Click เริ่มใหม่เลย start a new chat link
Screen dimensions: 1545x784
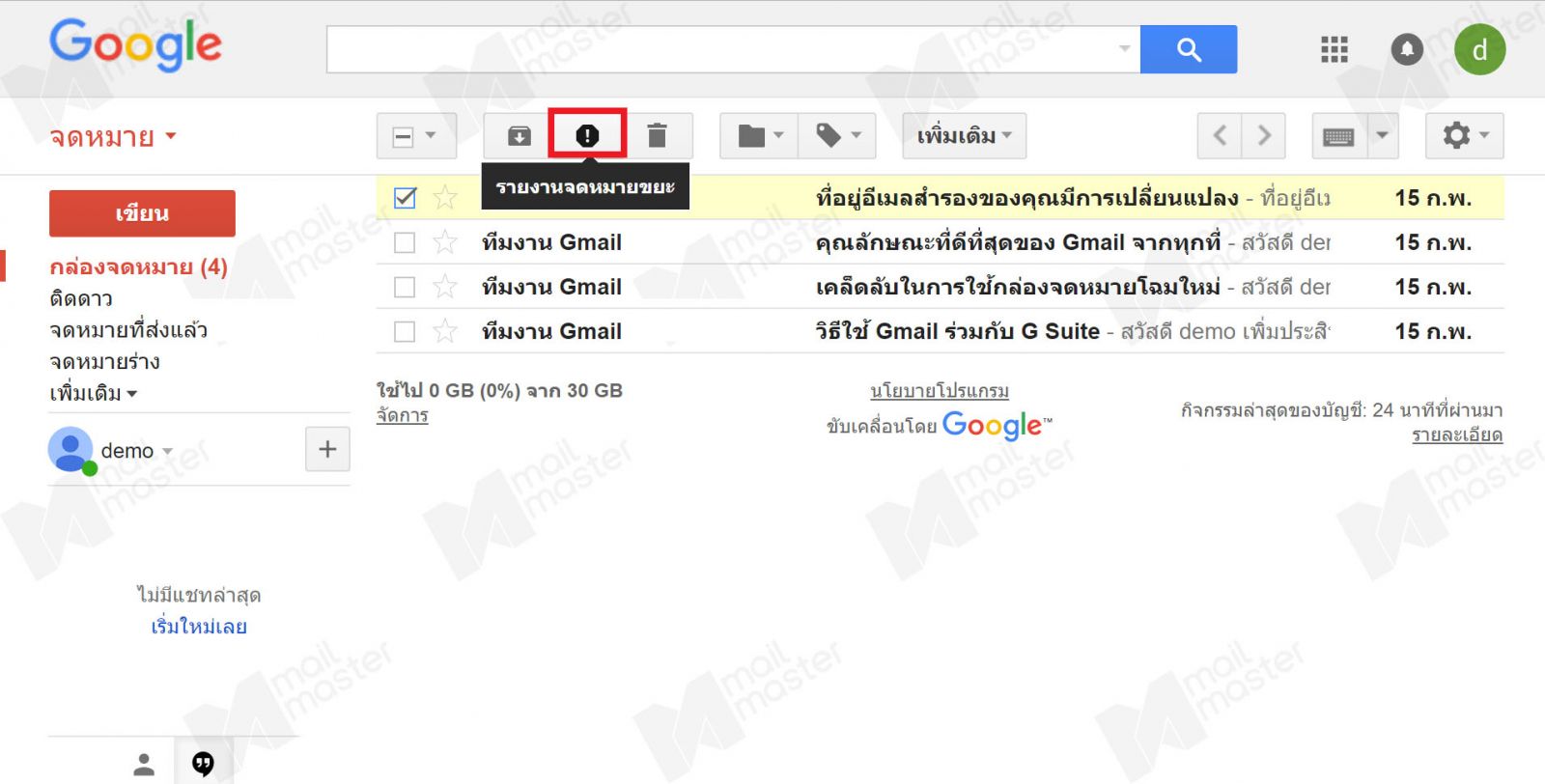click(x=199, y=627)
